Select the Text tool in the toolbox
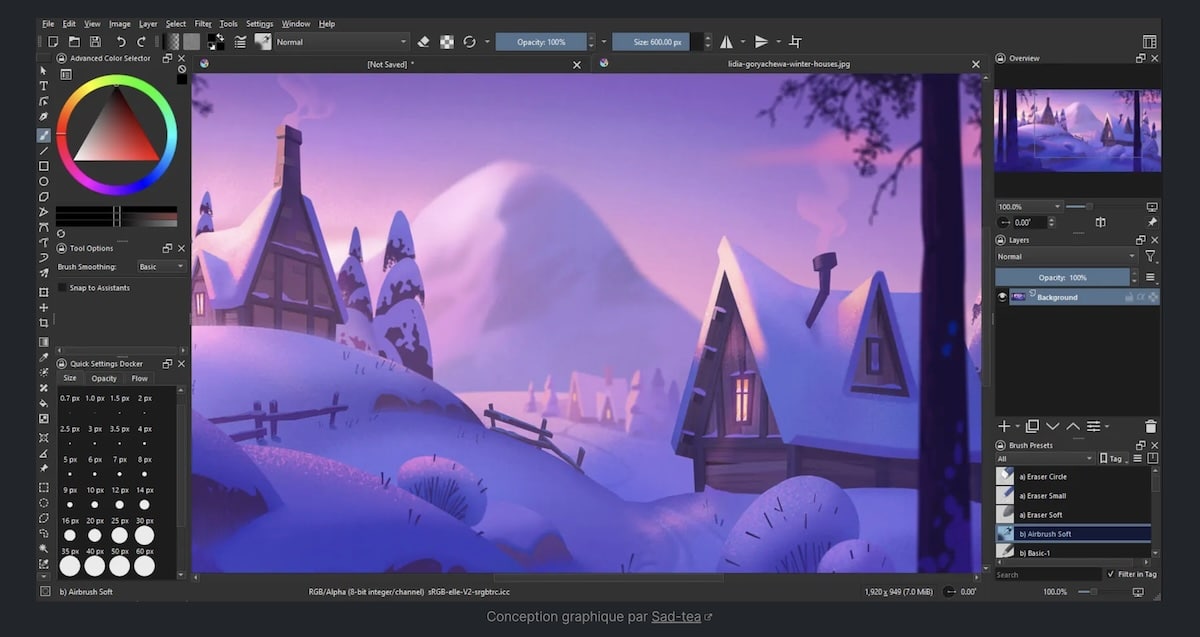This screenshot has width=1200, height=637. point(44,86)
